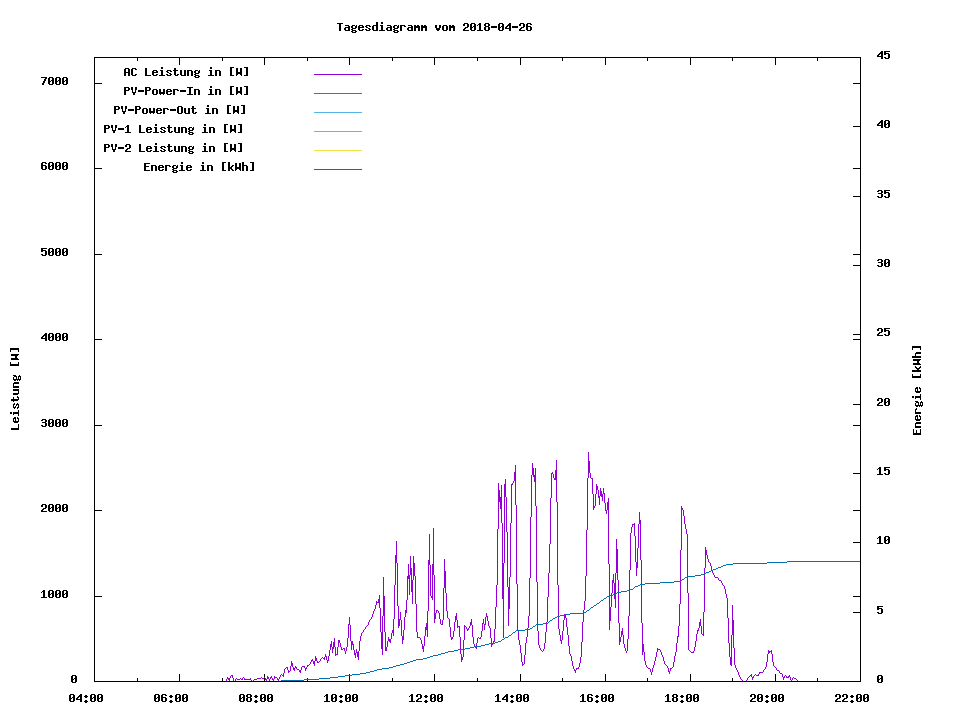This screenshot has height=720, width=960.
Task: Click the yellow PV-2 Leistung legend line
Action: point(337,150)
